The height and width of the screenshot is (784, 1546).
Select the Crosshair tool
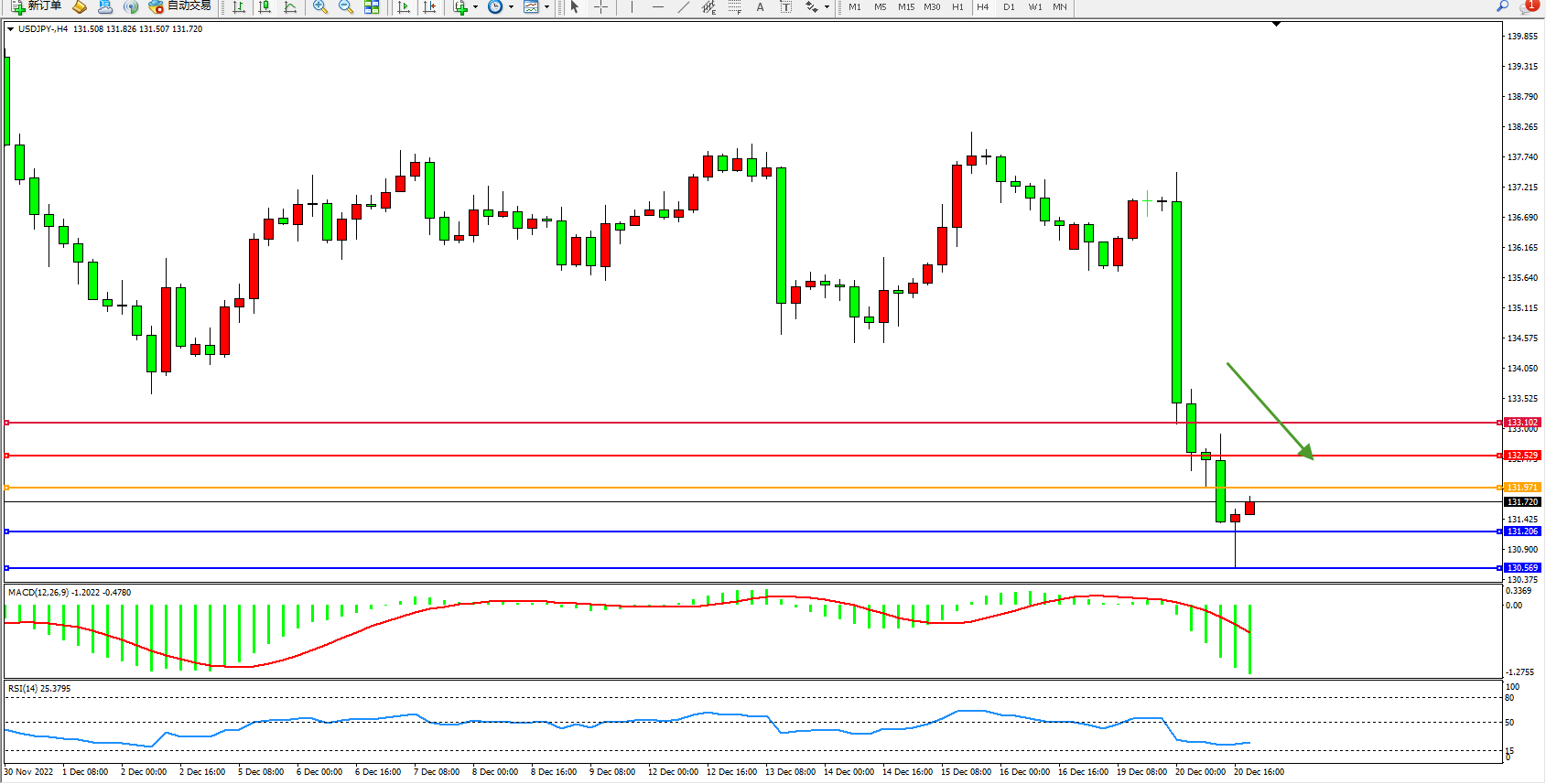[600, 6]
